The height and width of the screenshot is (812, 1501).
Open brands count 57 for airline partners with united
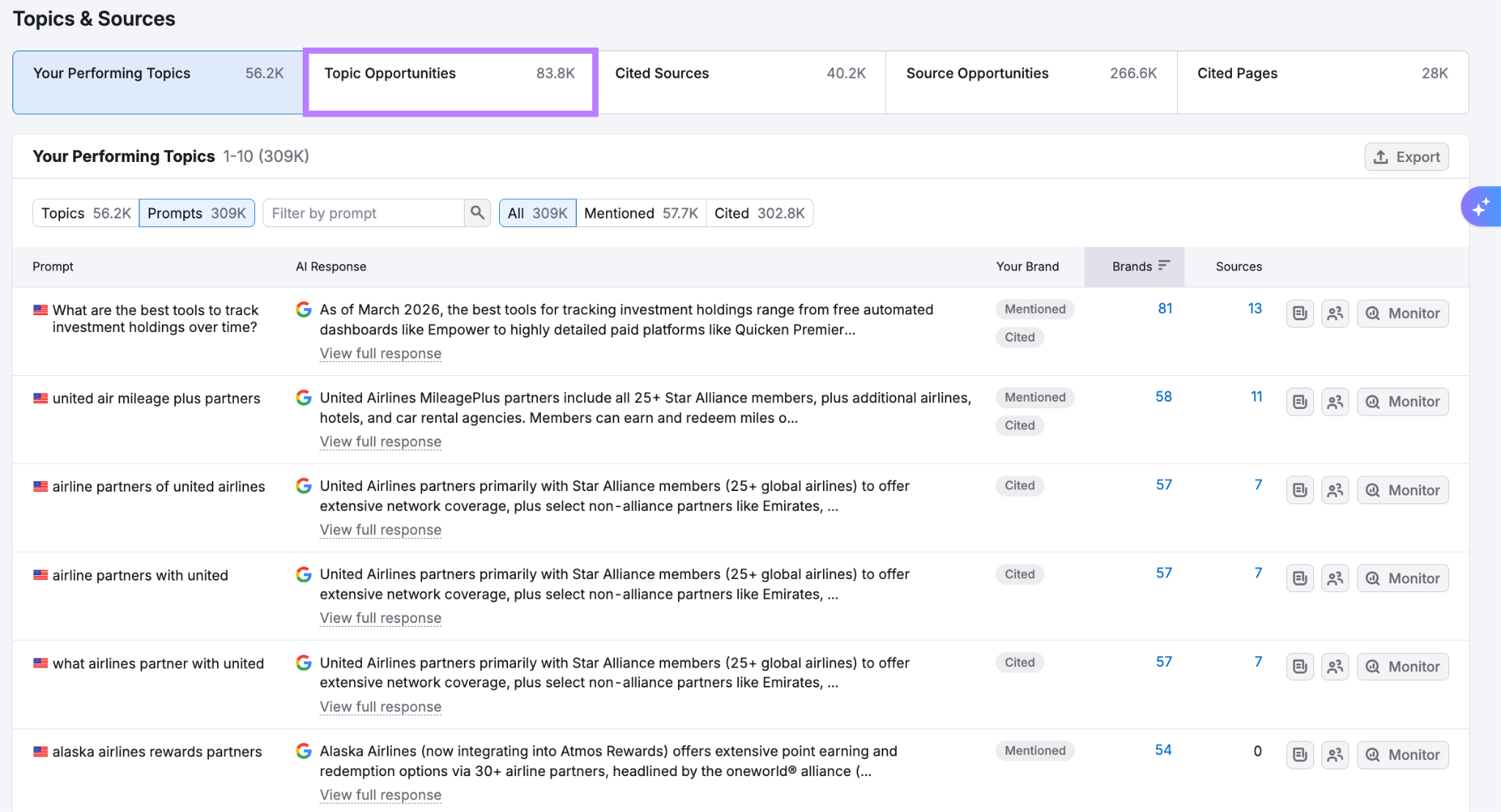1164,573
